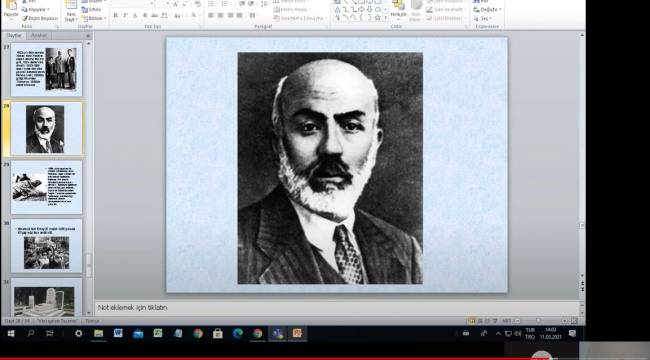Select the slide 27 thumbnail

(x=46, y=70)
